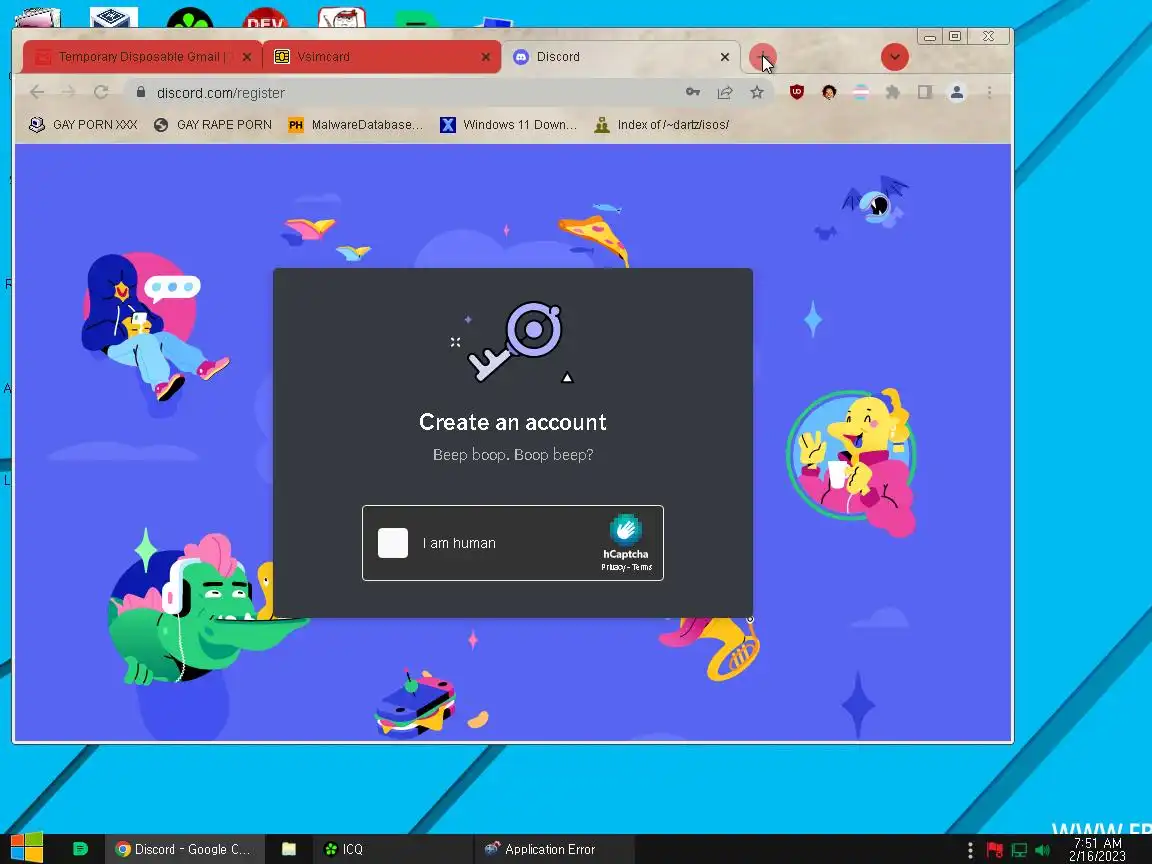Close the Temporary Disposable Gmail tab
Screen dimensions: 1152x864
tap(247, 57)
